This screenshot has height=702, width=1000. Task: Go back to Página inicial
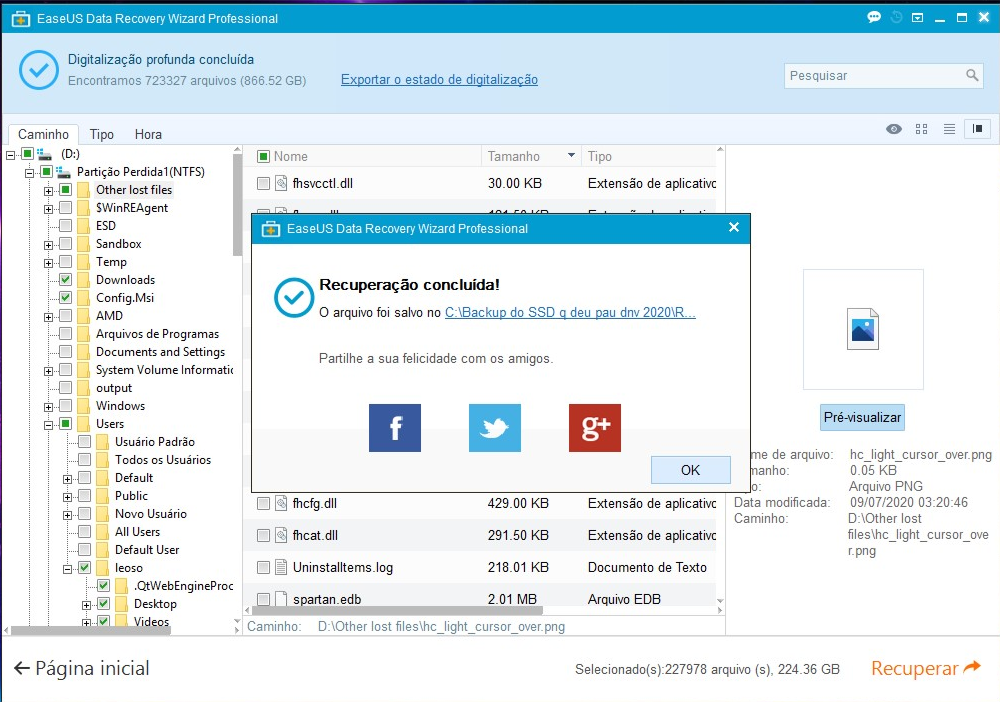[82, 668]
